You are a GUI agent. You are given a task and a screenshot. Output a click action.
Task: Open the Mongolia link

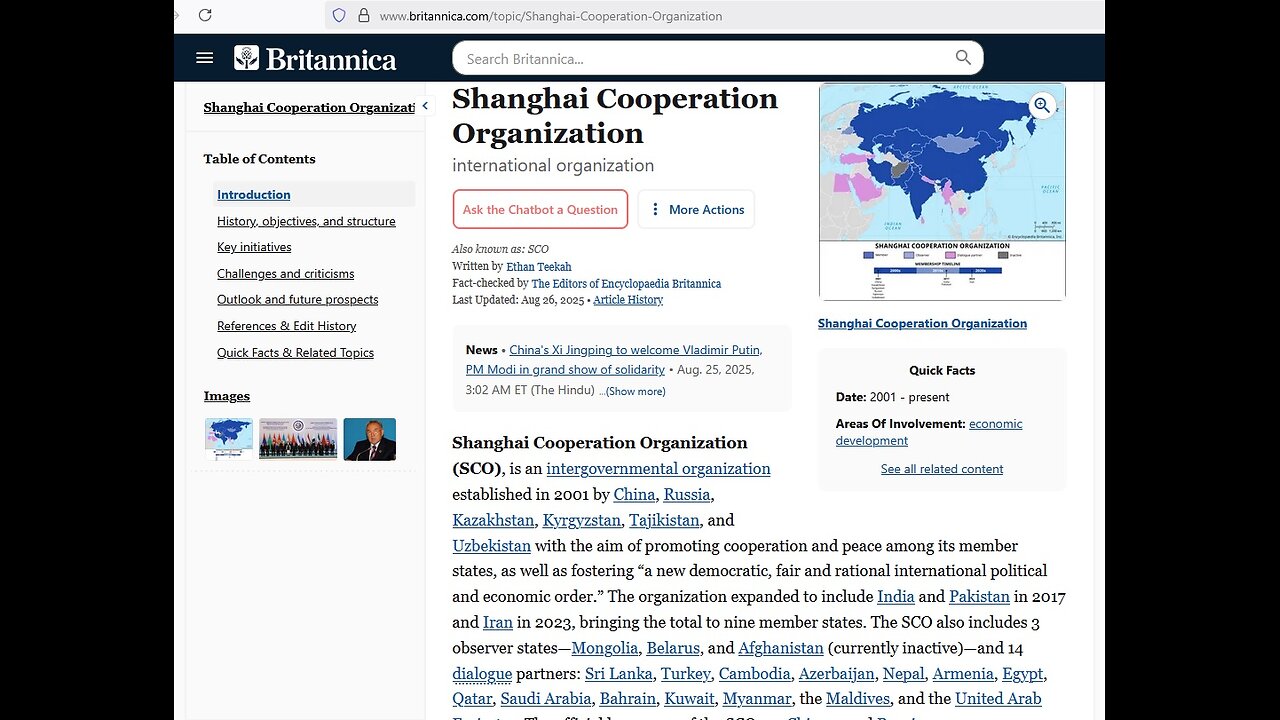click(605, 648)
